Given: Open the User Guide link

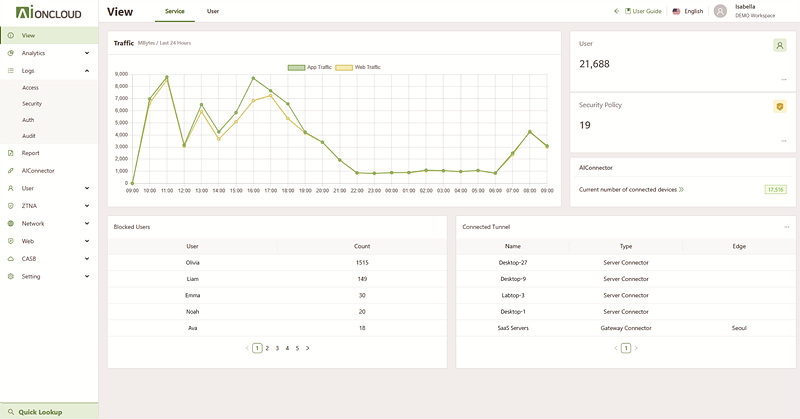Looking at the screenshot, I should 645,11.
